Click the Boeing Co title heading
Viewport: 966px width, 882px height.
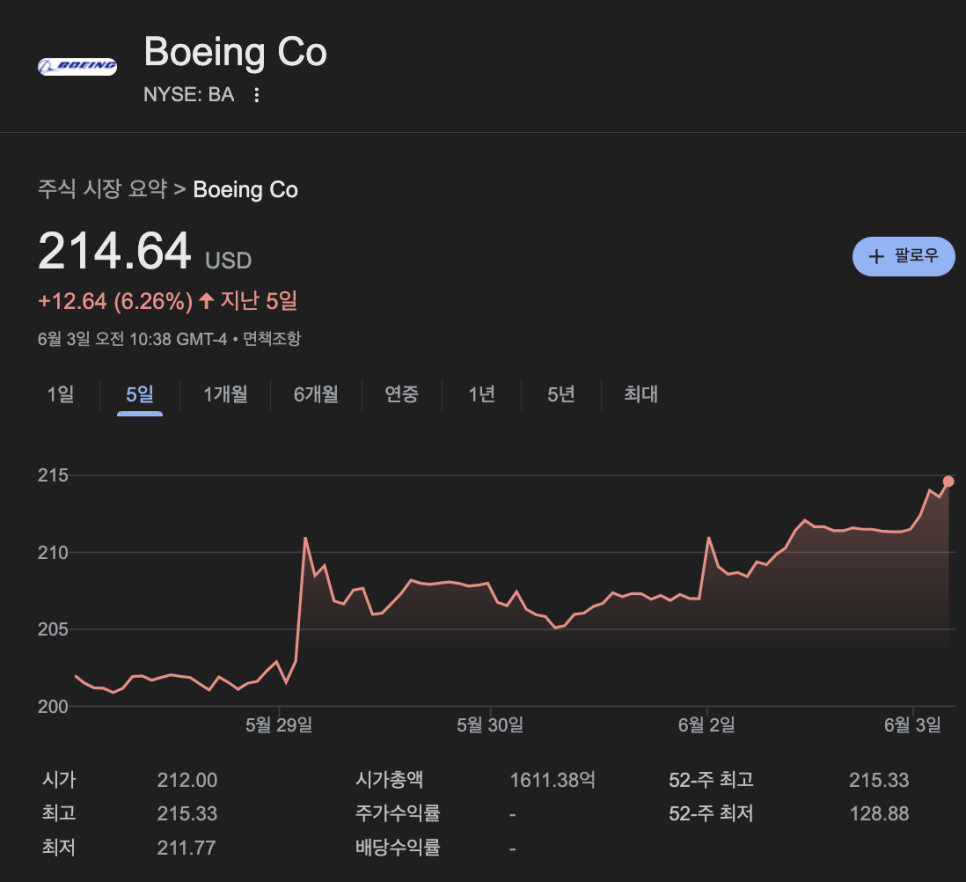click(x=235, y=52)
